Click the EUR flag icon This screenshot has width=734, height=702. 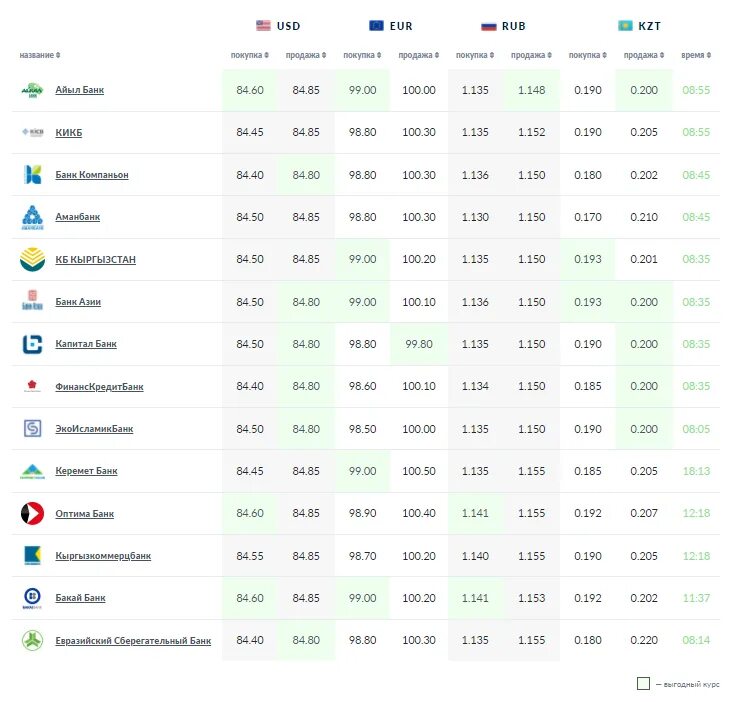(x=376, y=25)
